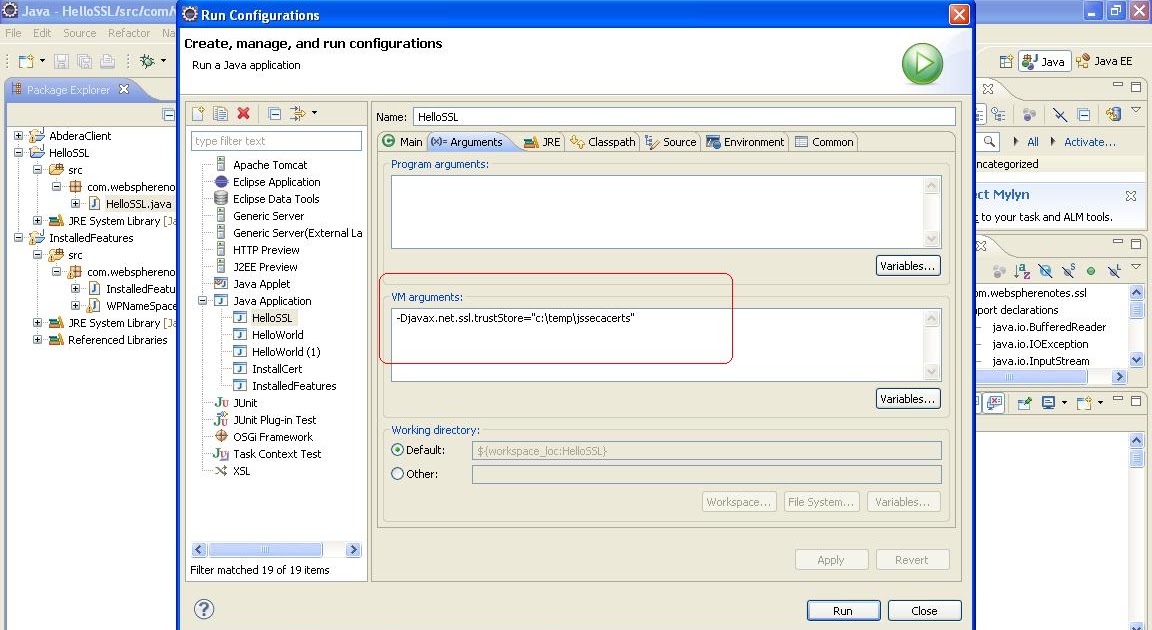The width and height of the screenshot is (1152, 630).
Task: Open the help question mark icon
Action: 204,609
